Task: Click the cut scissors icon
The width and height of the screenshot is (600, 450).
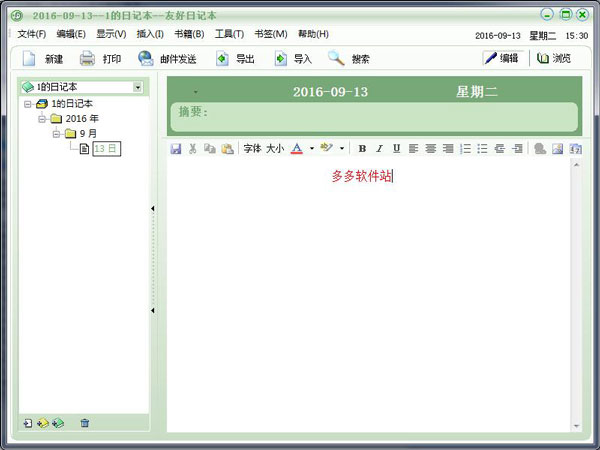Action: tap(193, 148)
